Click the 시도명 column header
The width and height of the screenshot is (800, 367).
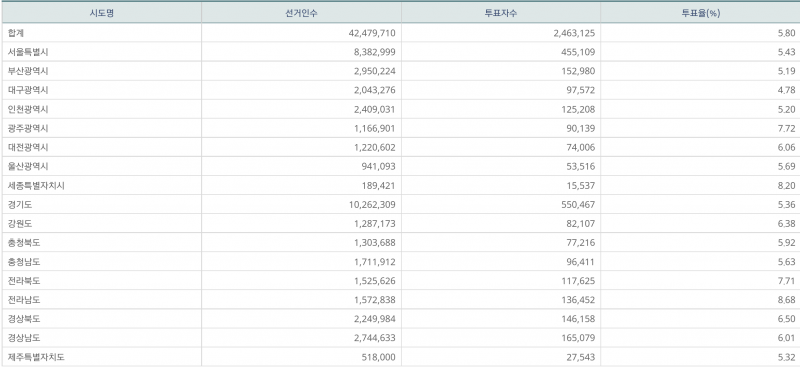coord(102,13)
